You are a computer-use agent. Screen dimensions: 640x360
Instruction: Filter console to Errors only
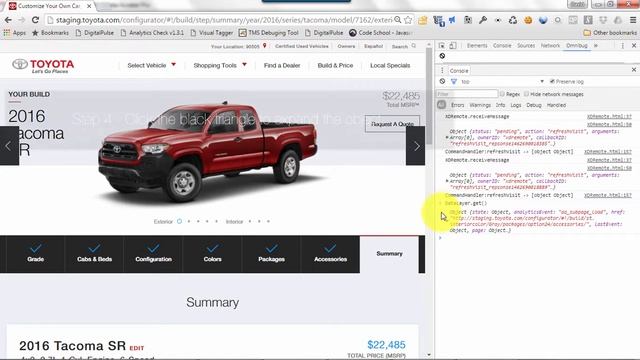(458, 105)
